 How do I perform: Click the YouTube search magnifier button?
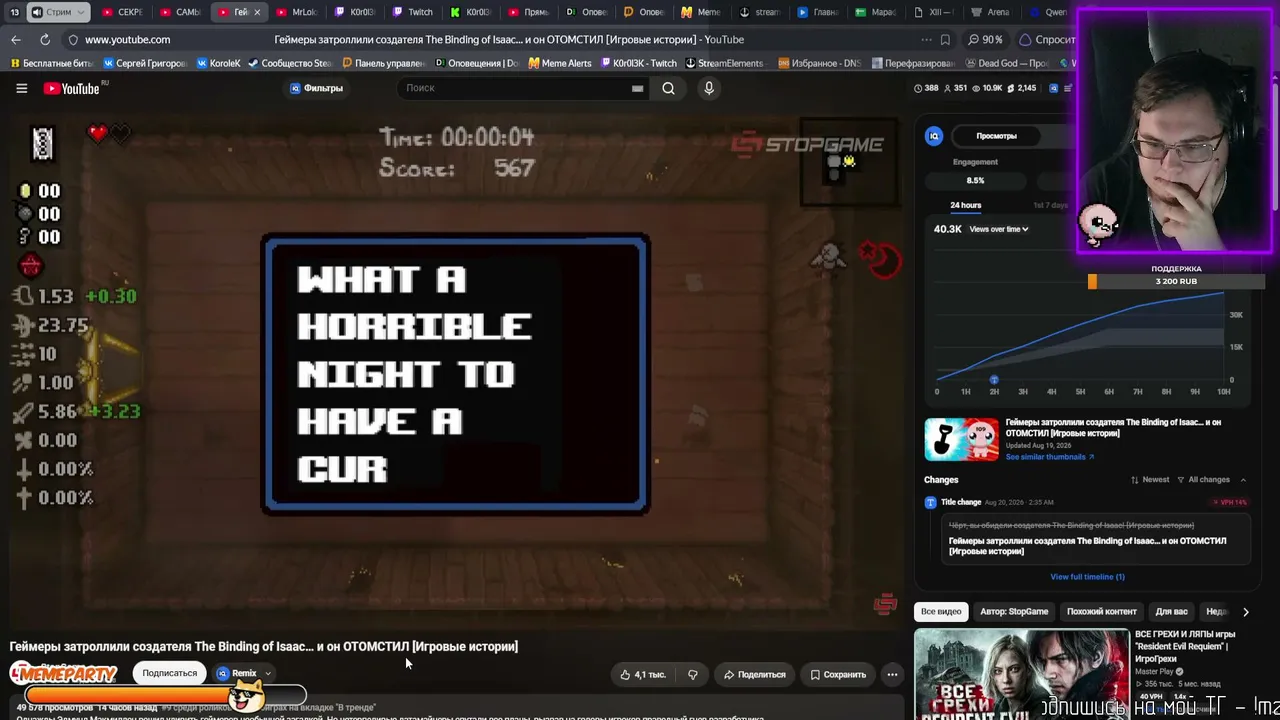click(668, 88)
